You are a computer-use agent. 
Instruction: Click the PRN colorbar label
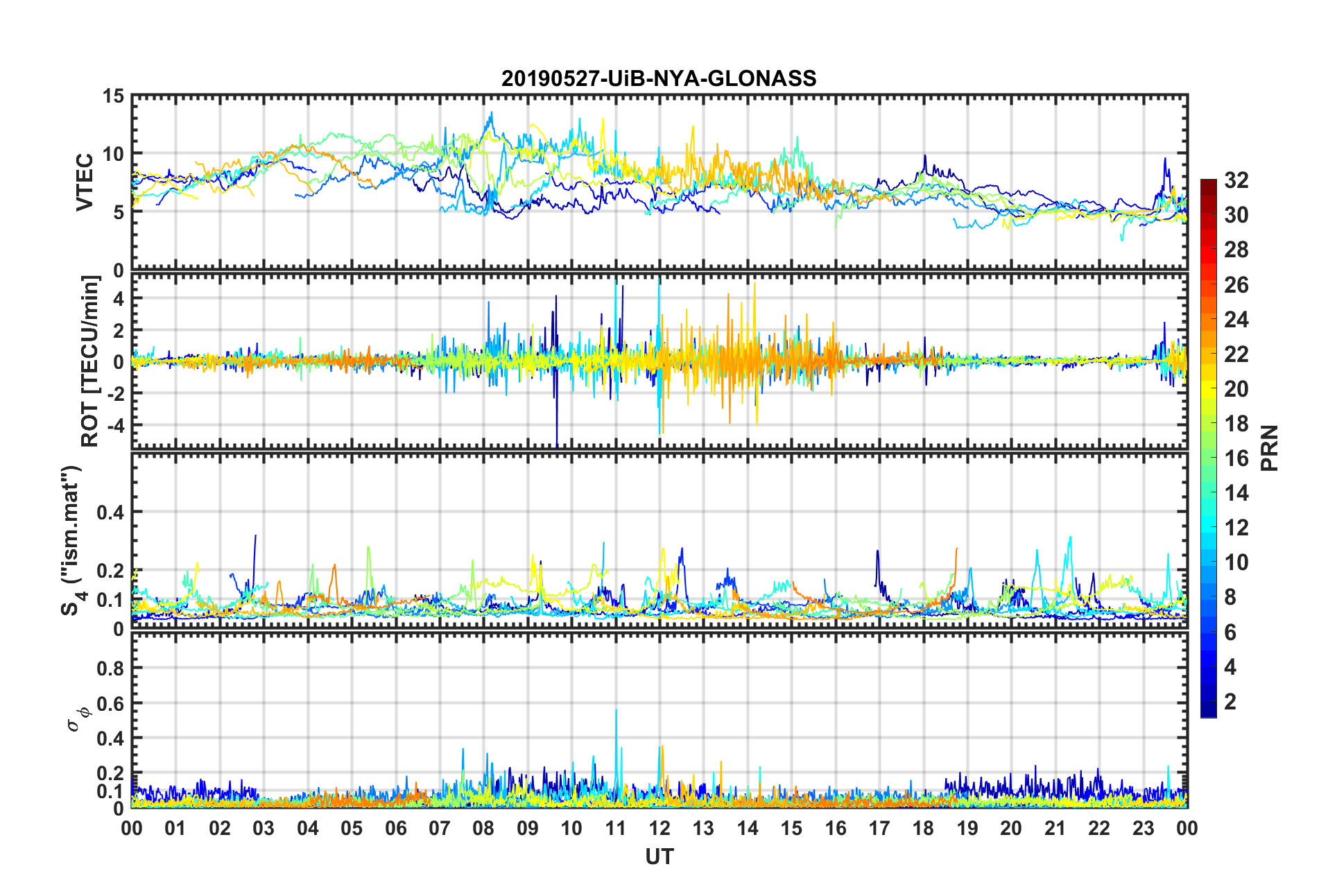[1270, 449]
